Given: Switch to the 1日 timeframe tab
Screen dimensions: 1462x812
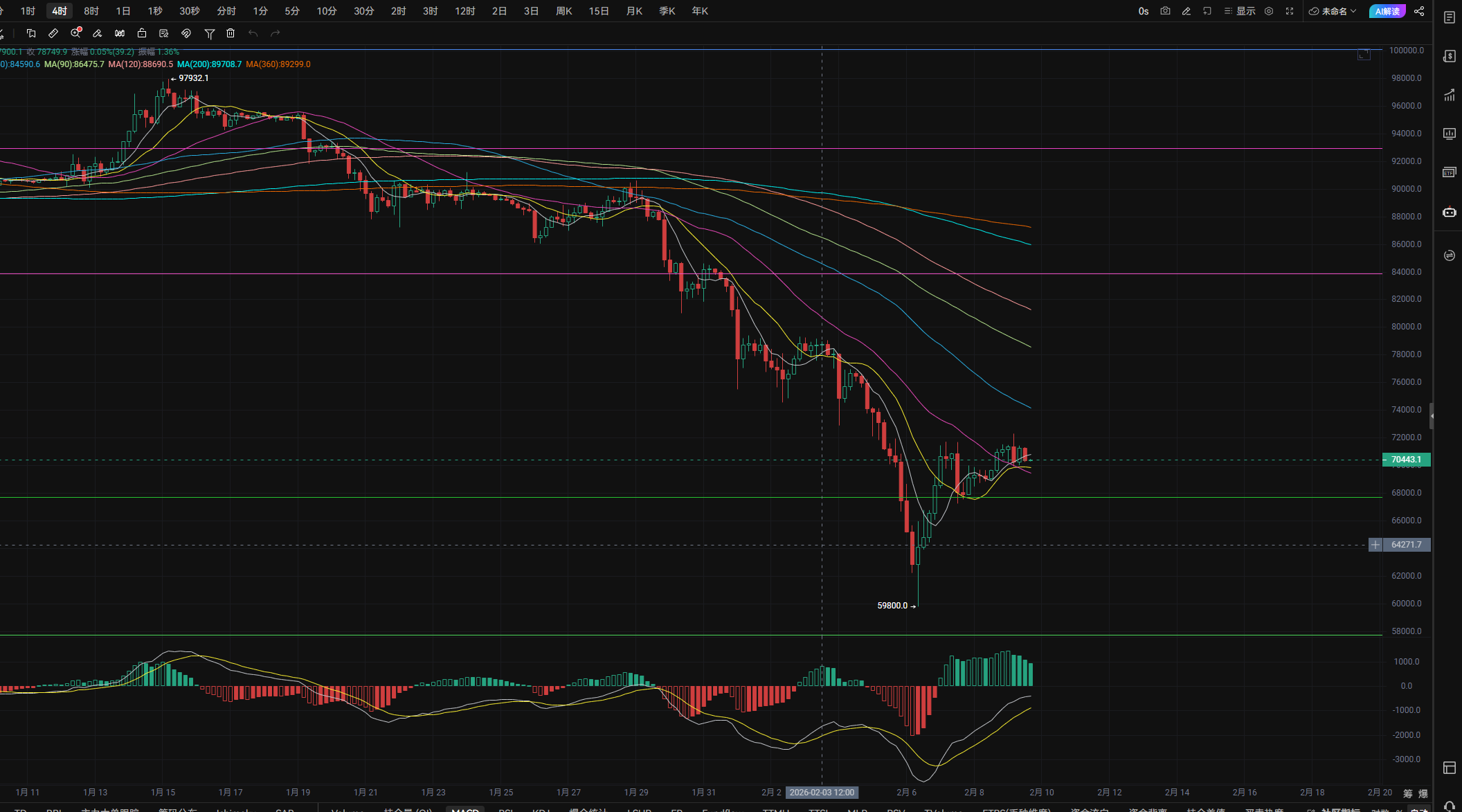Looking at the screenshot, I should (x=123, y=11).
